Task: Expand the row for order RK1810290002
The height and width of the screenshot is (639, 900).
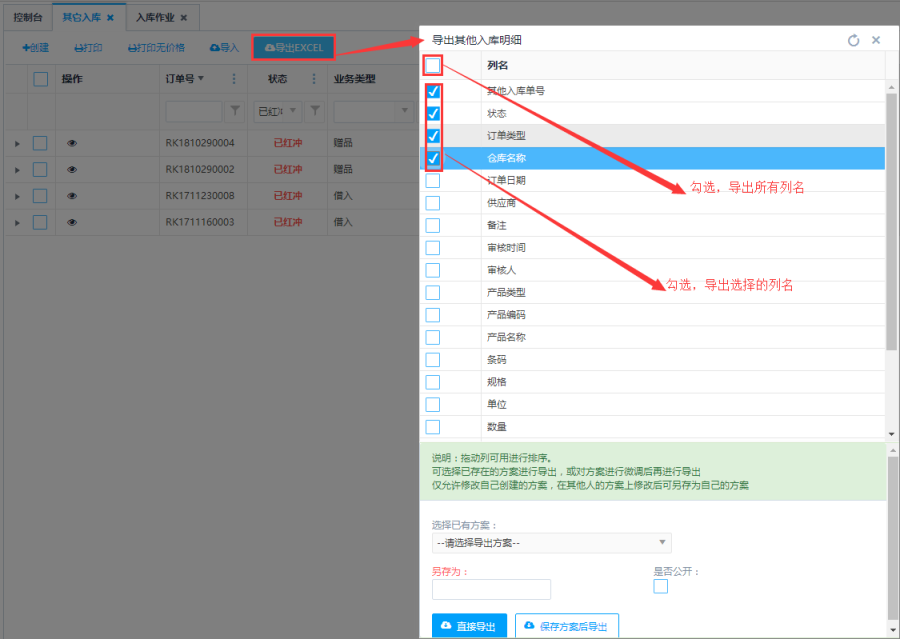Action: [17, 170]
